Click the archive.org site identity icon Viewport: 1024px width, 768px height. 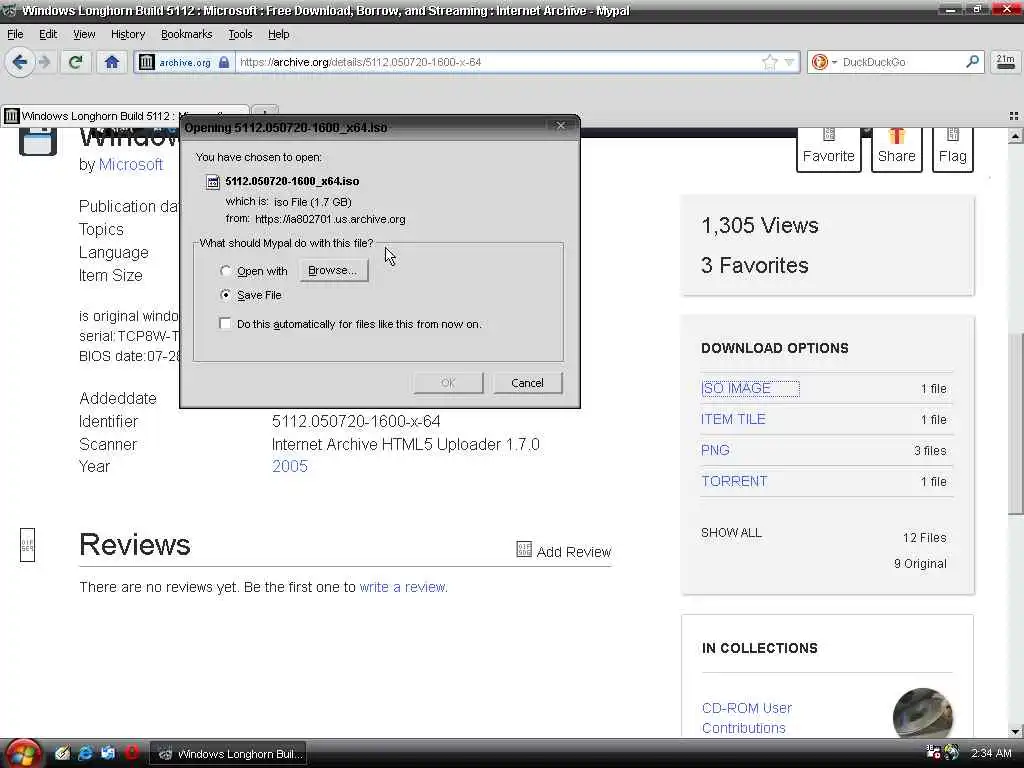(147, 63)
